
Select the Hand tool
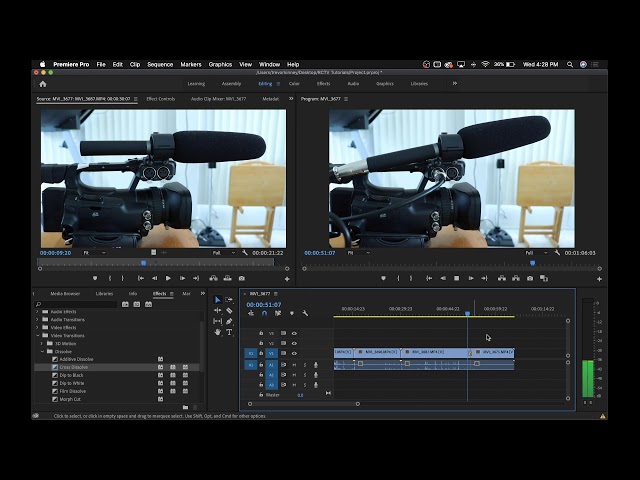(x=218, y=332)
